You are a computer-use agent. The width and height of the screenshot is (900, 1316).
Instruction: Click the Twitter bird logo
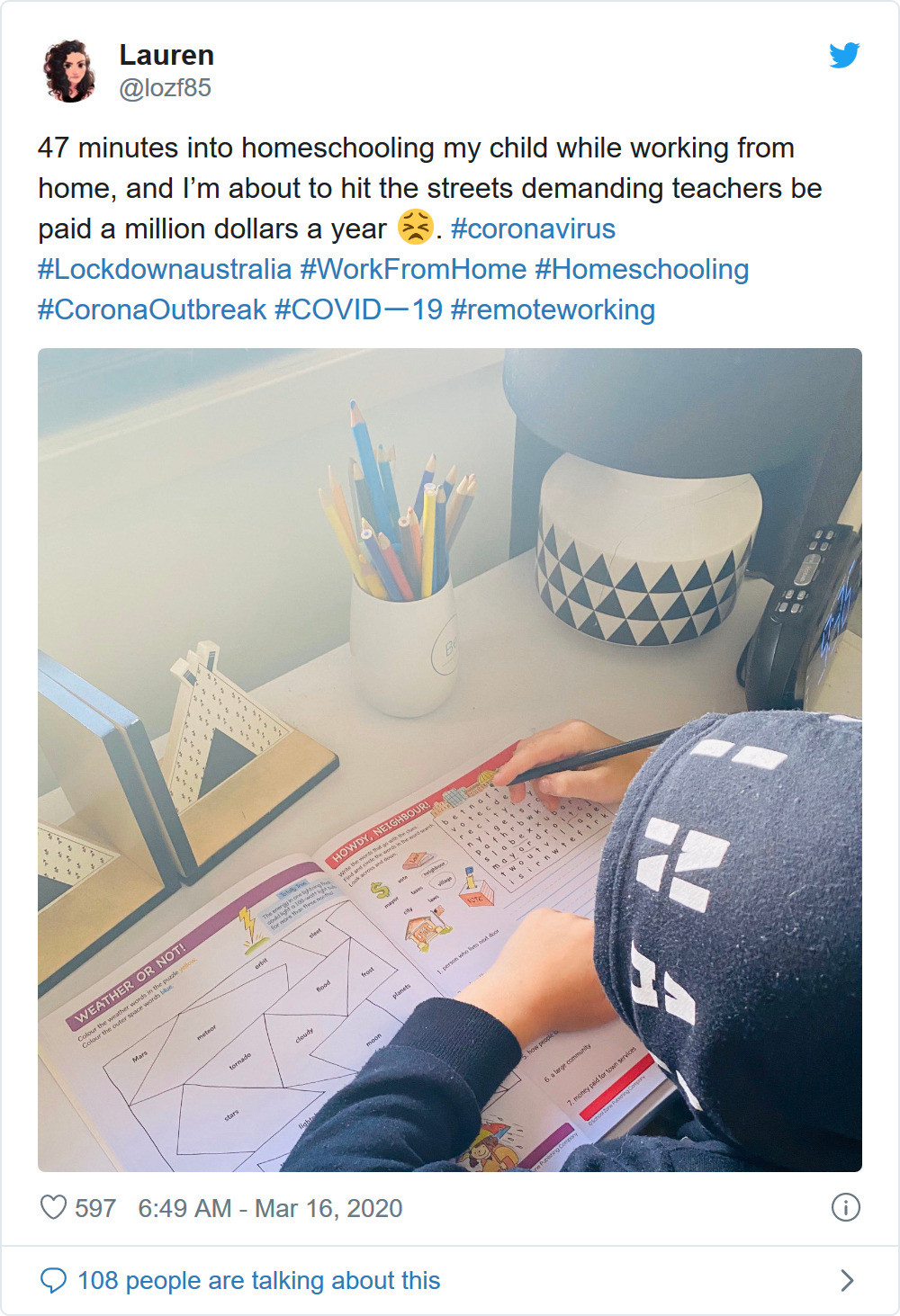[x=844, y=56]
